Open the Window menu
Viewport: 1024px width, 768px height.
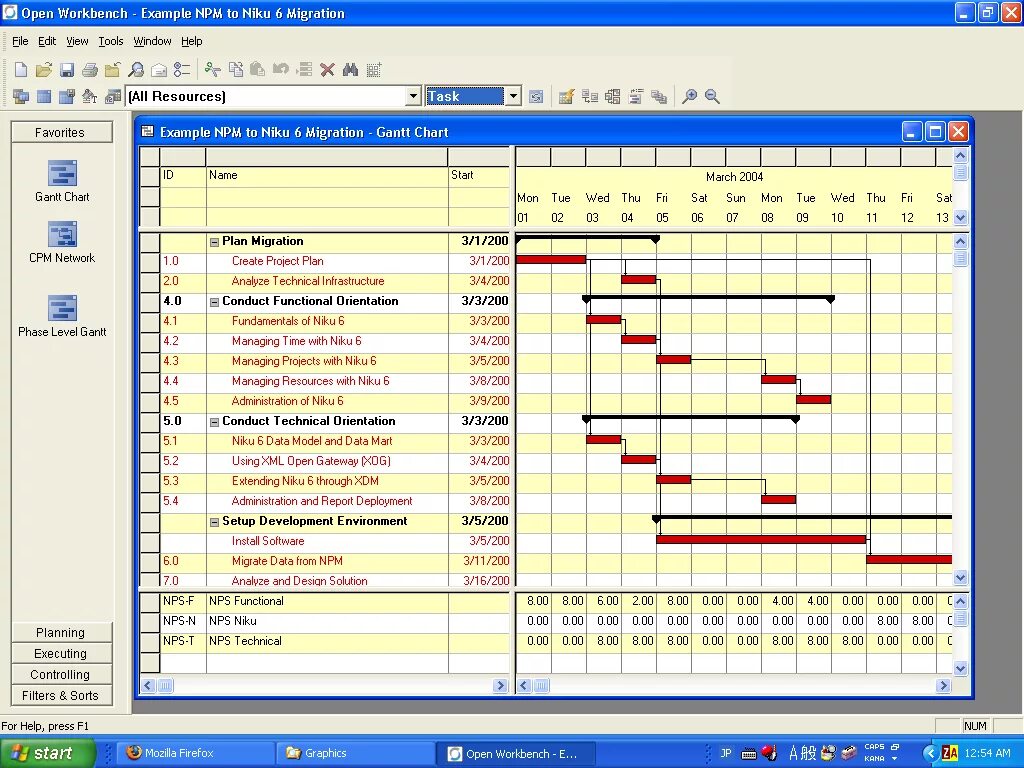[152, 41]
